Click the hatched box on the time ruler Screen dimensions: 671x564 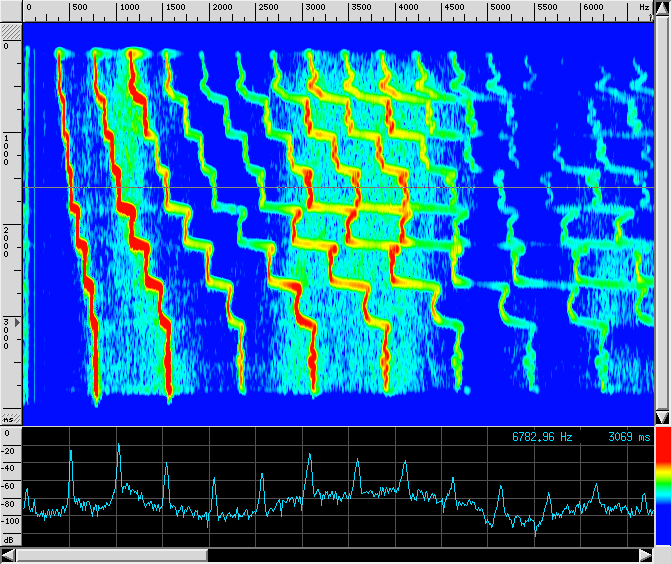11,31
